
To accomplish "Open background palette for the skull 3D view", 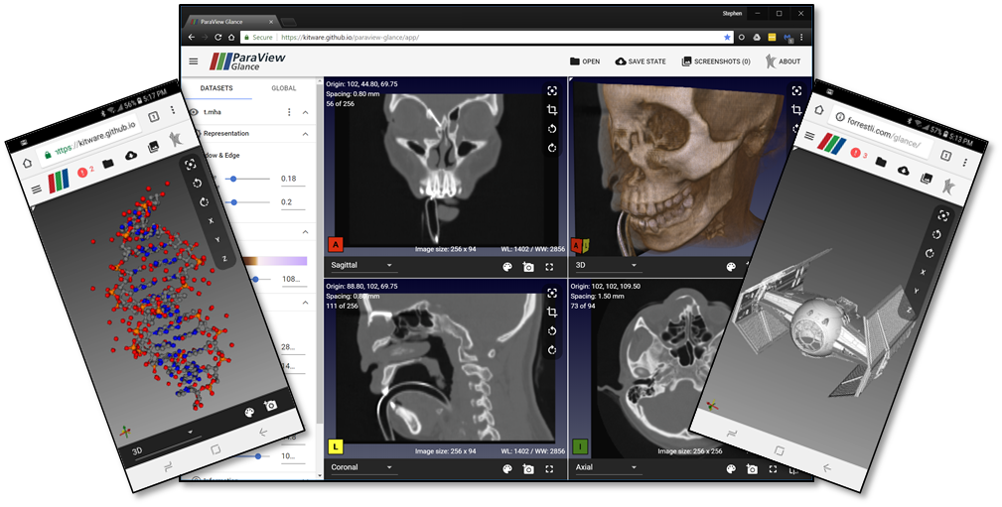I will click(x=731, y=267).
